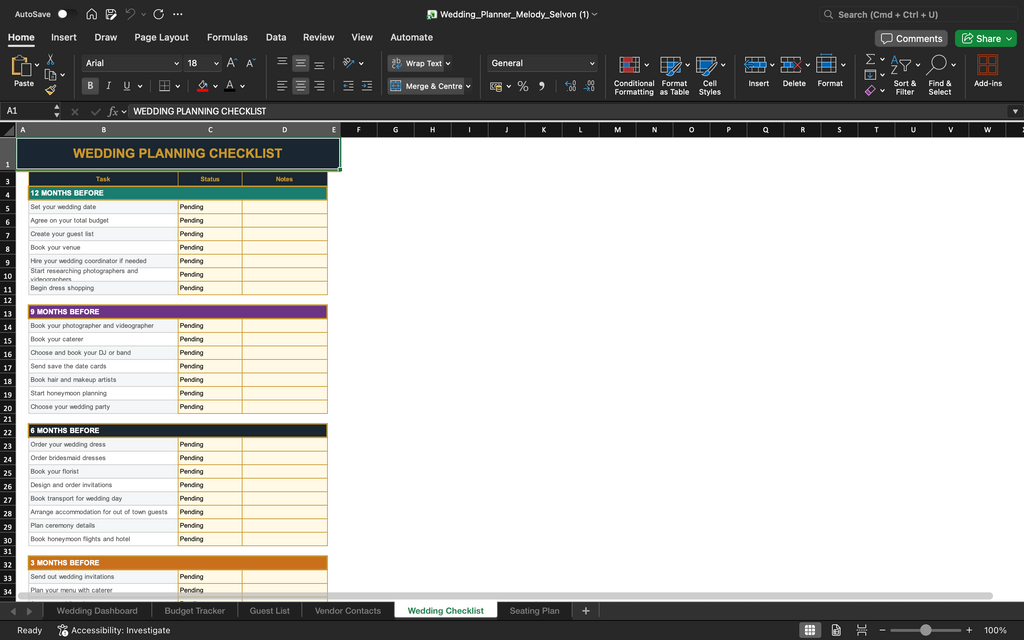1024x640 pixels.
Task: Switch to the Insert ribbon tab
Action: click(63, 37)
